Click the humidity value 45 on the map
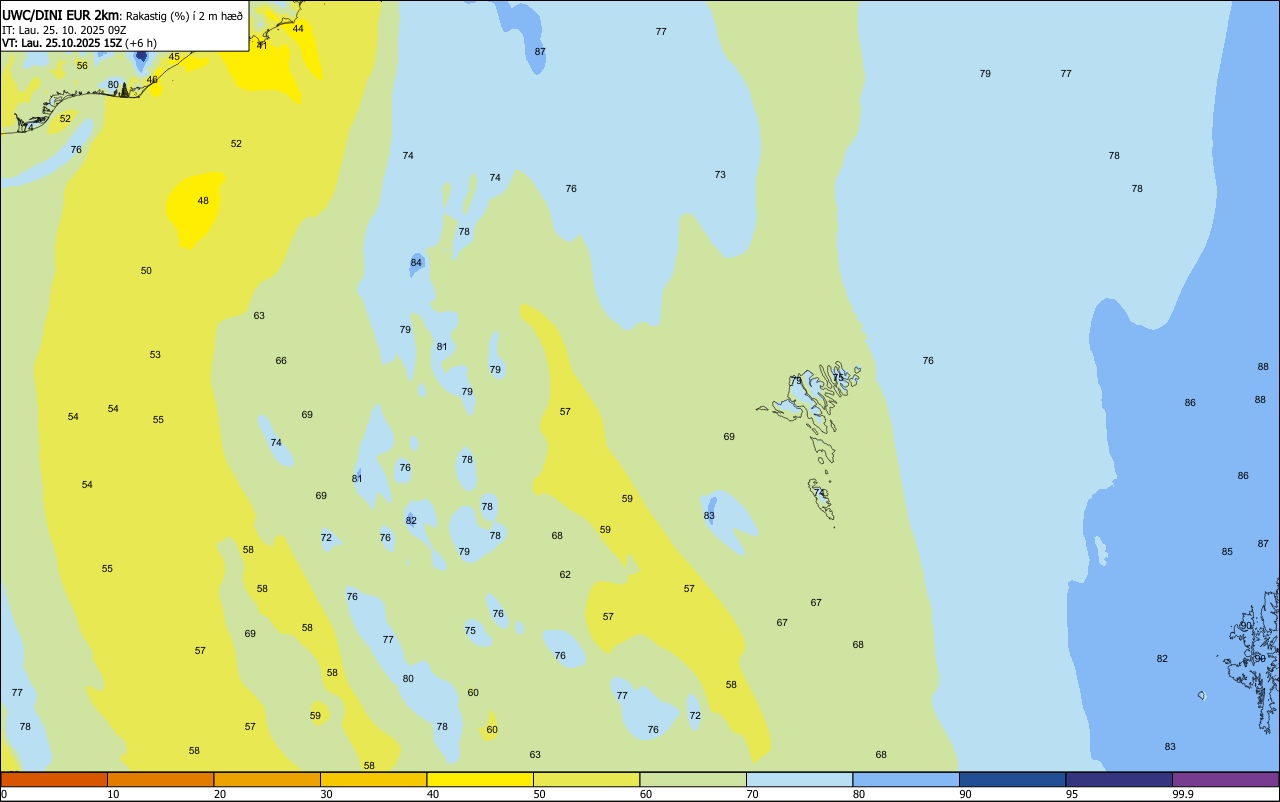The width and height of the screenshot is (1280, 802). point(174,57)
